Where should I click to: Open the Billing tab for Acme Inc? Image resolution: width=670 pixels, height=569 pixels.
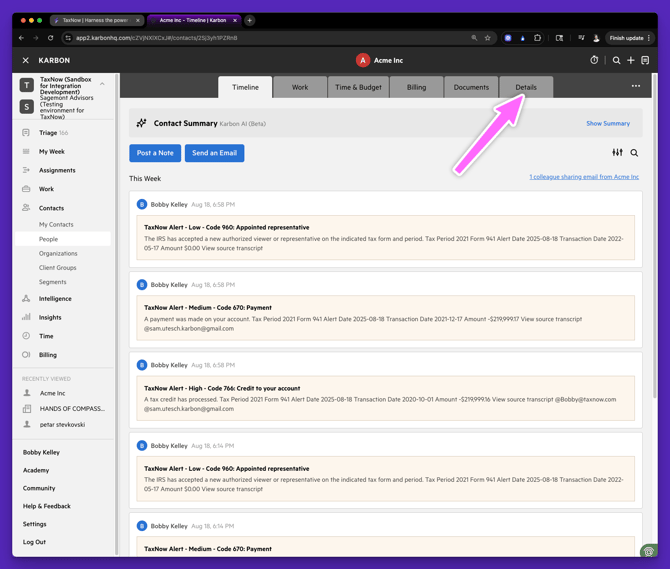tap(416, 87)
